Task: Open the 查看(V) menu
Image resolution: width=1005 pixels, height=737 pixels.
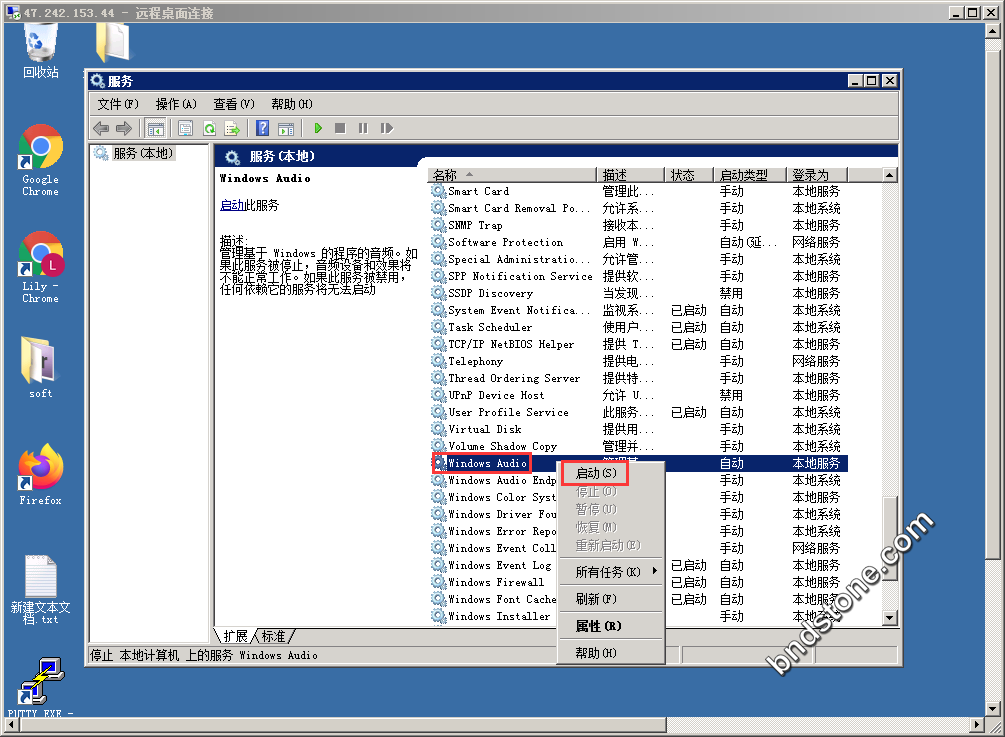Action: [x=233, y=104]
